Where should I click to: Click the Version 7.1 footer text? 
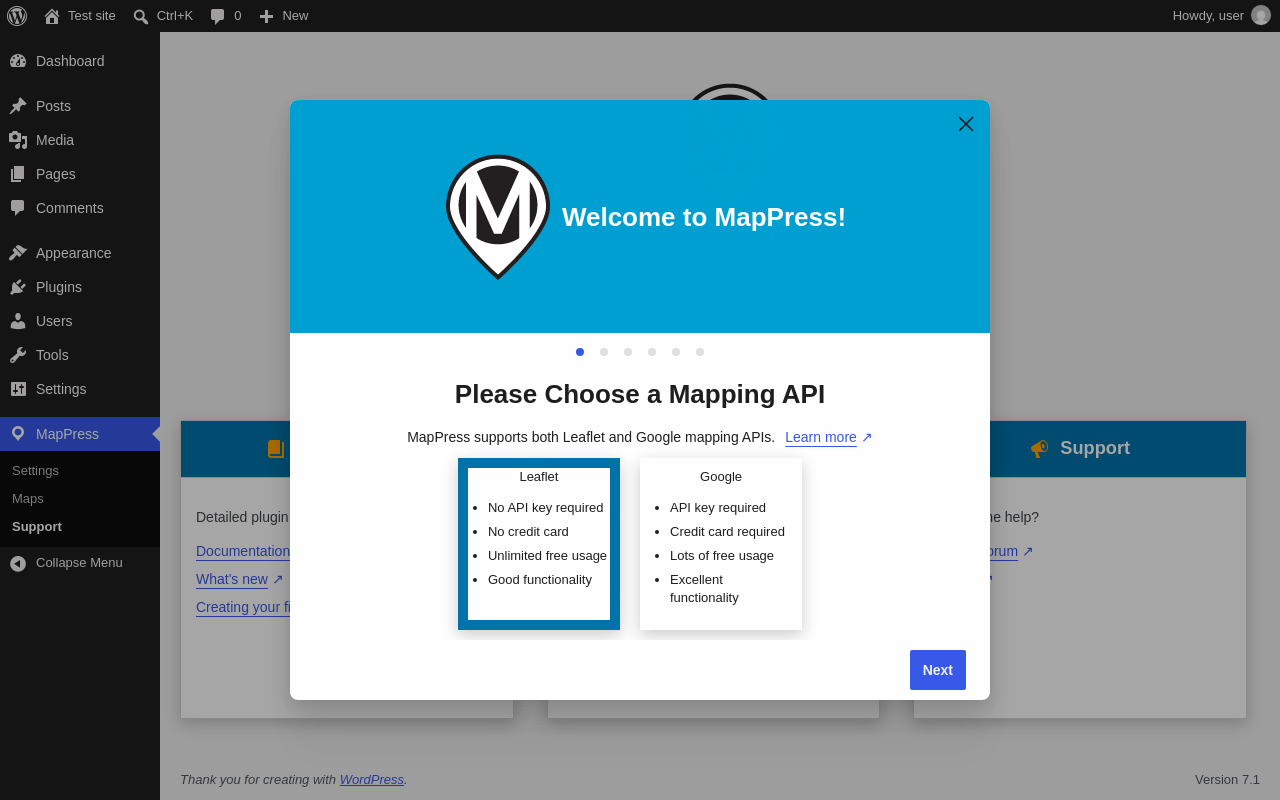coord(1227,779)
